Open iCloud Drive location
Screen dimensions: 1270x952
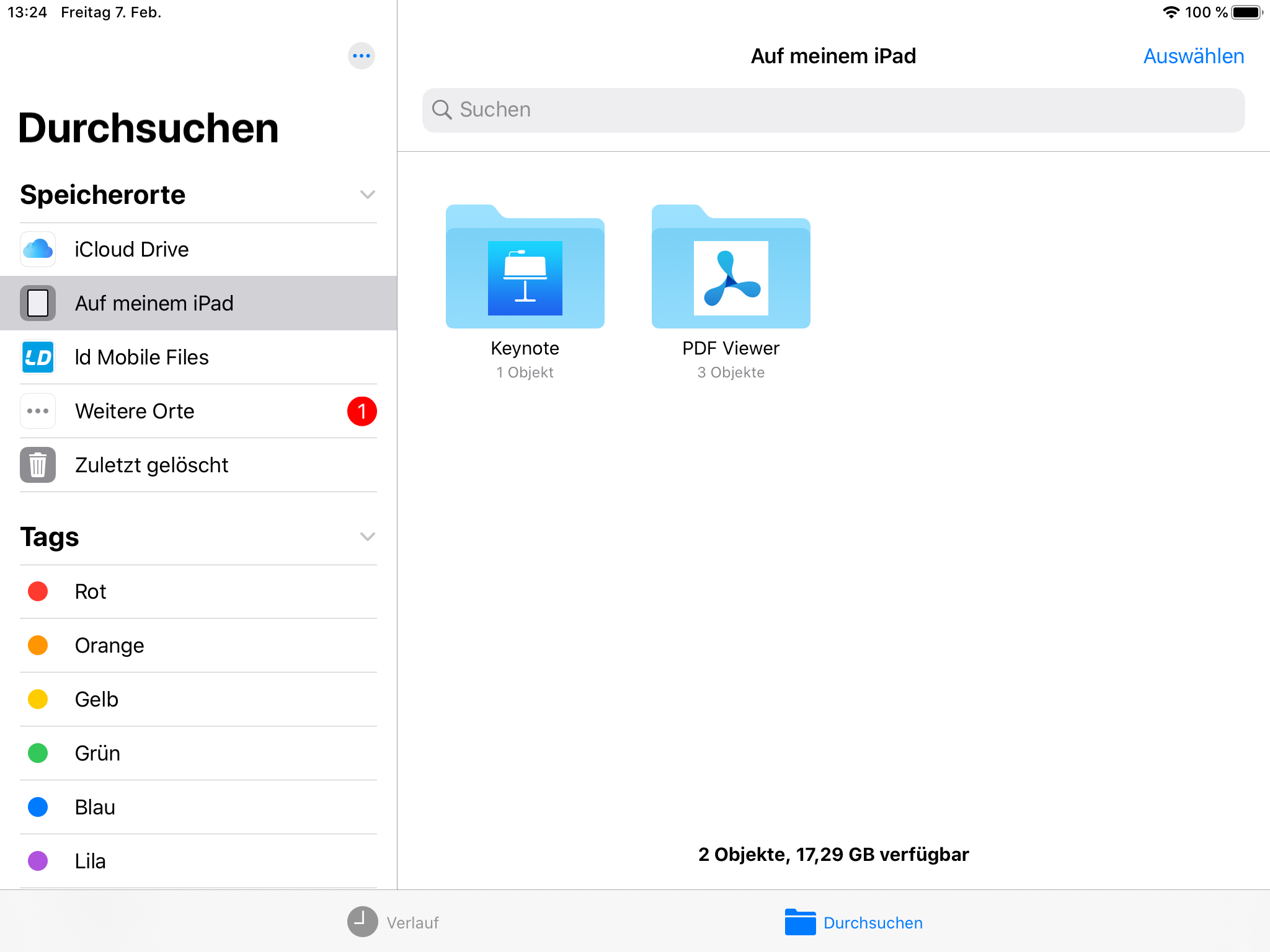point(198,249)
